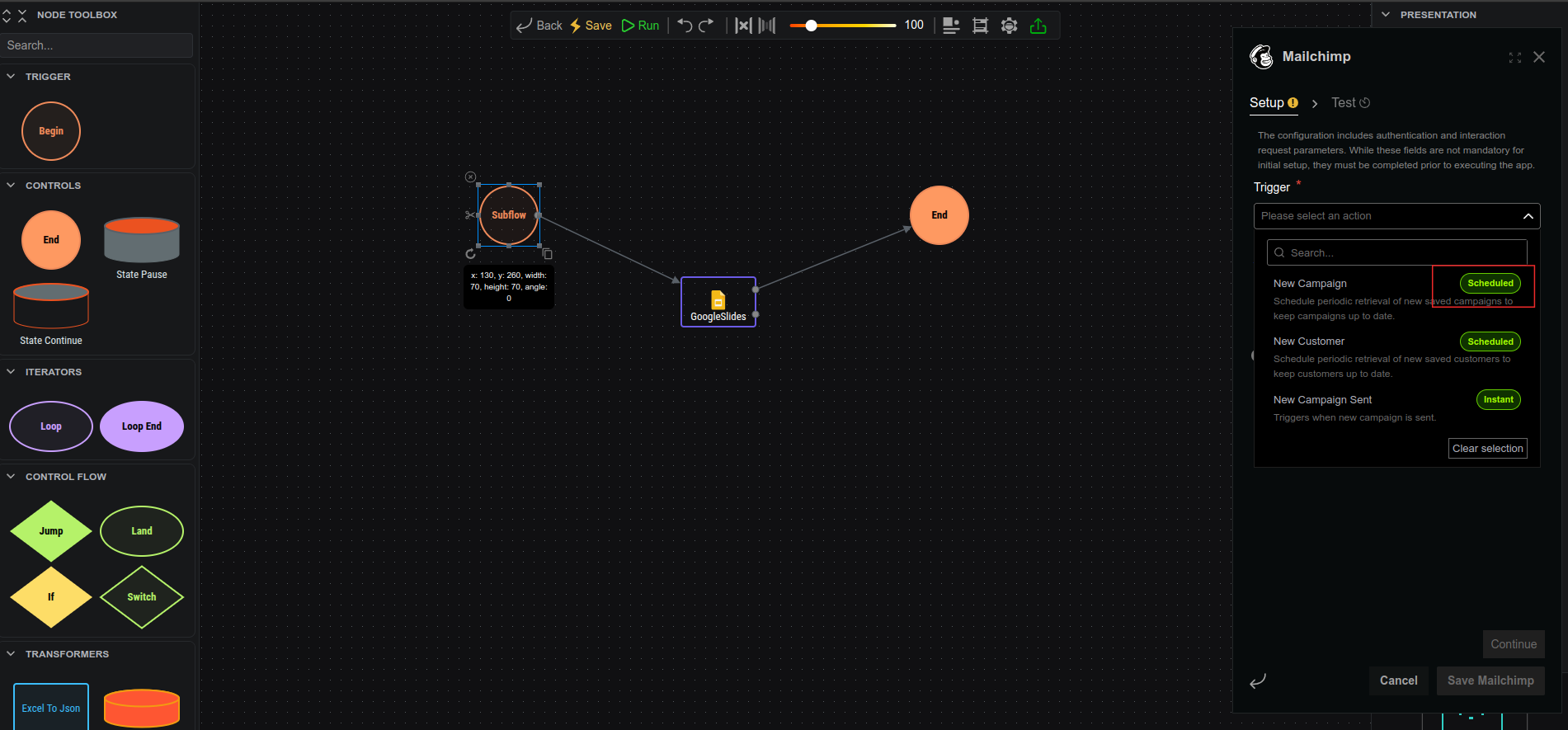Screen dimensions: 1568x730
Task: Select the Subflow node on canvas
Action: 509,215
